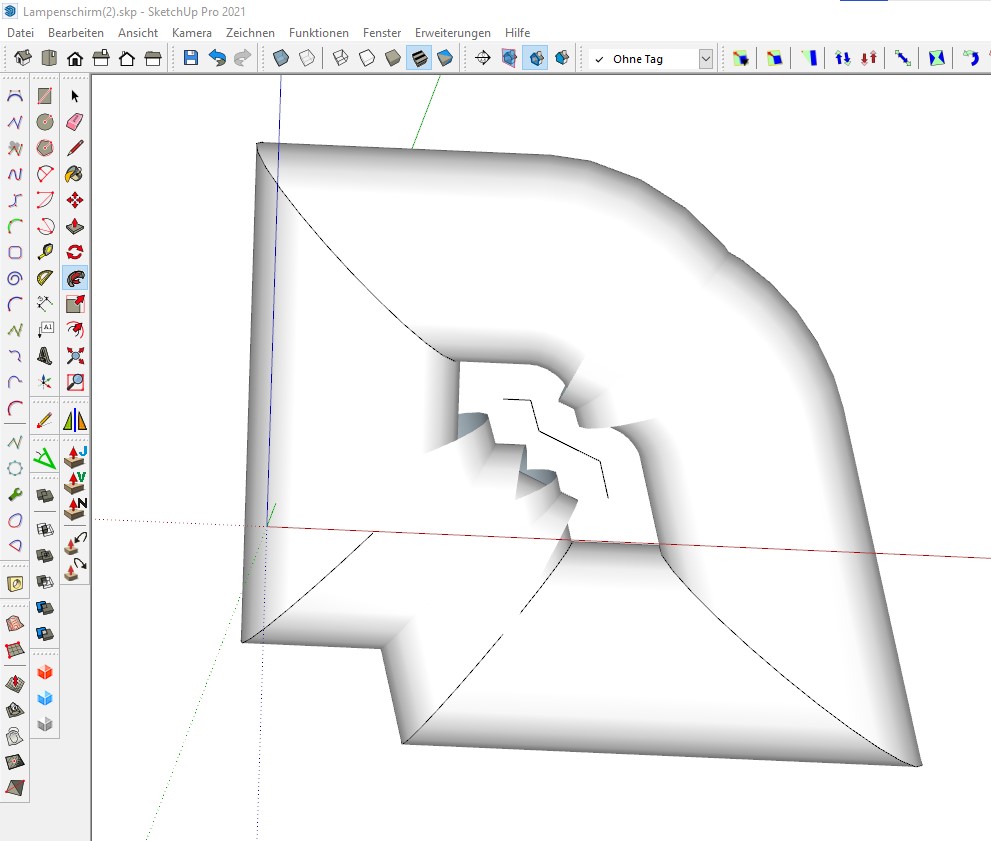Select the Rectangle drawing tool
Viewport: 991px width, 841px height.
coord(45,96)
